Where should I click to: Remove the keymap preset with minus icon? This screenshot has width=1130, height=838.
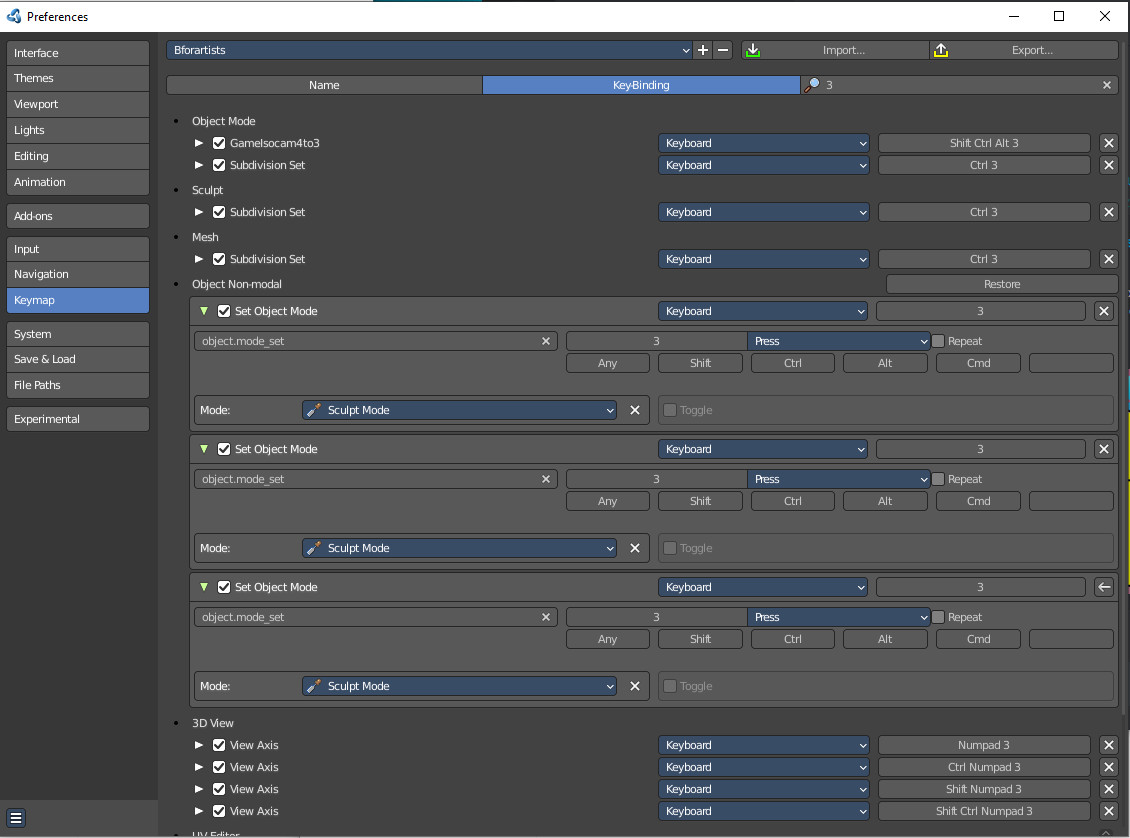coord(723,50)
